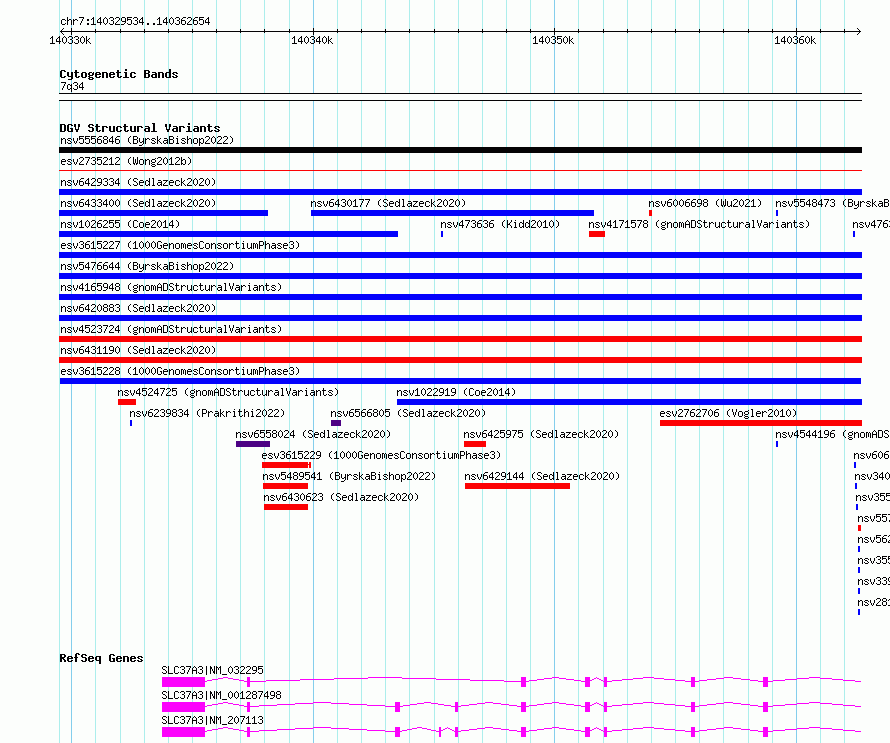Select nsv6420883 (Sedlazeck2020) label
The image size is (890, 743).
pos(138,308)
